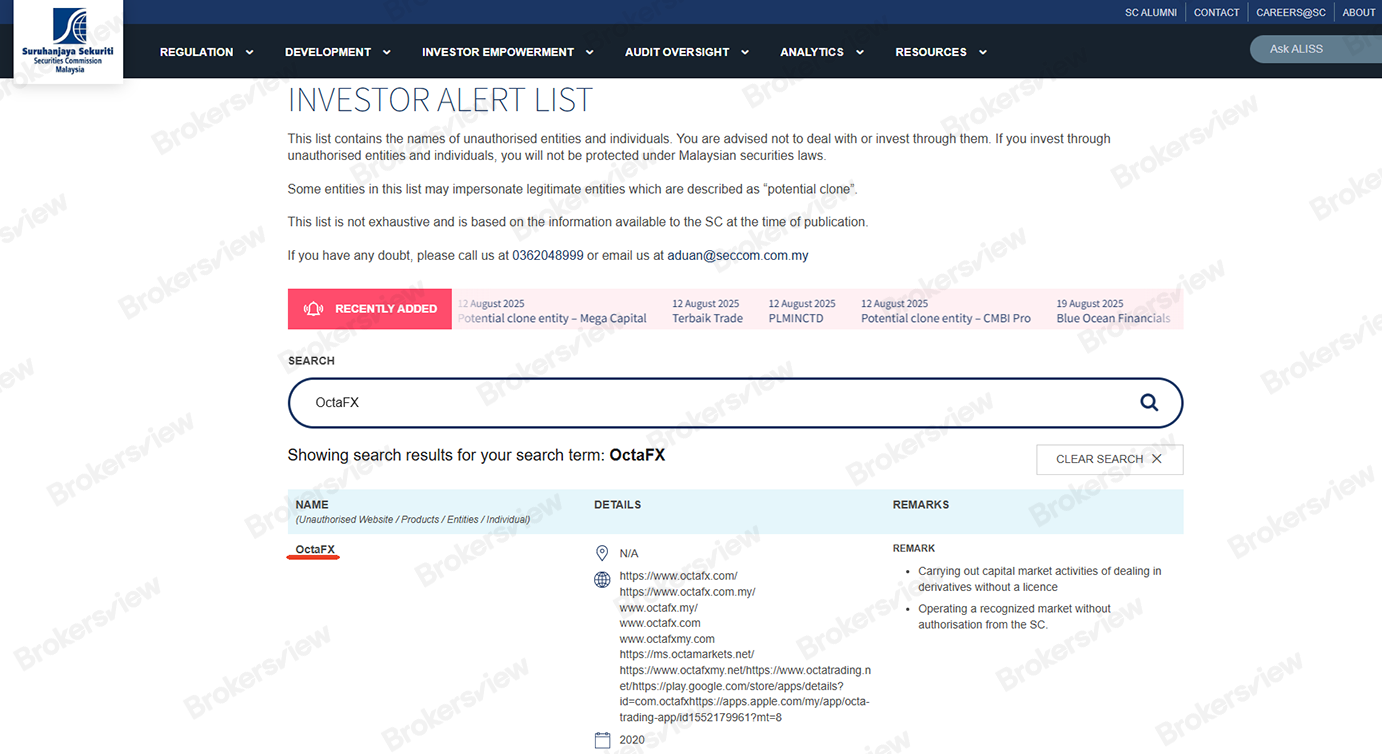Select the PLMINCTD ticker entry
The width and height of the screenshot is (1382, 754).
[802, 311]
